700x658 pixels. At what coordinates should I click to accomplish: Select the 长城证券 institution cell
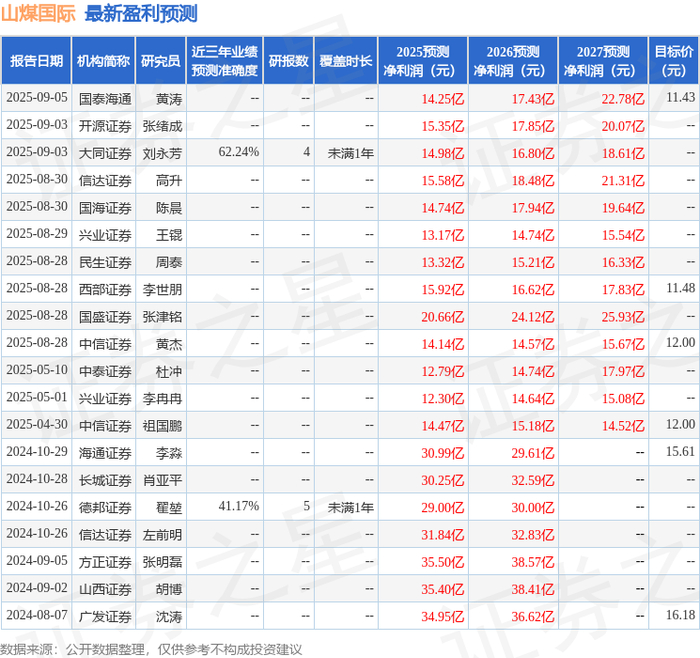coord(105,480)
